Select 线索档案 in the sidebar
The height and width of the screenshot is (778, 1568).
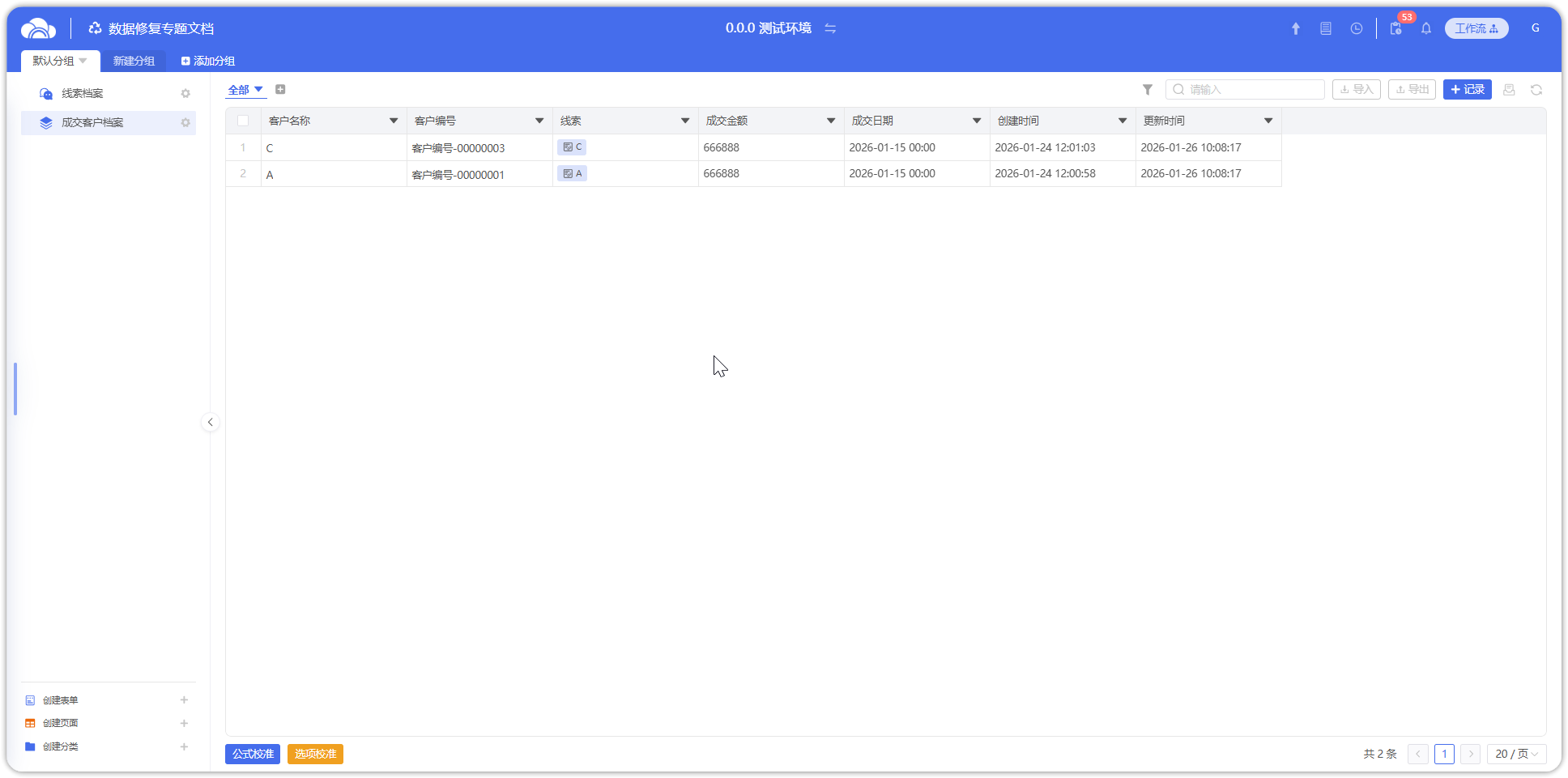(x=83, y=94)
